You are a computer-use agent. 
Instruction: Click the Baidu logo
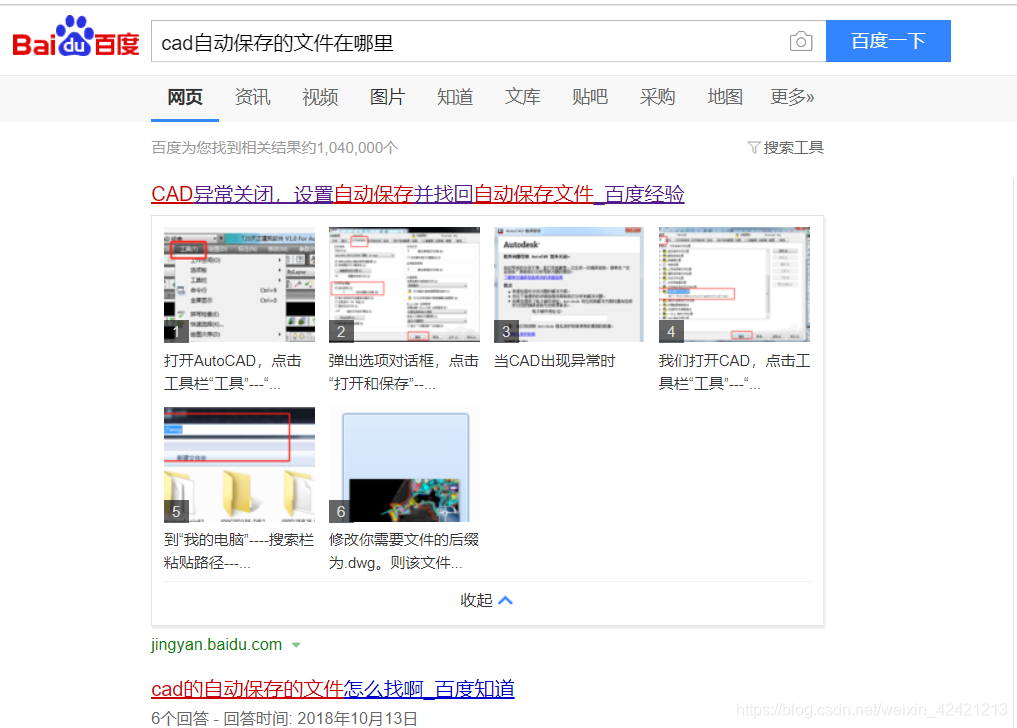(x=76, y=37)
